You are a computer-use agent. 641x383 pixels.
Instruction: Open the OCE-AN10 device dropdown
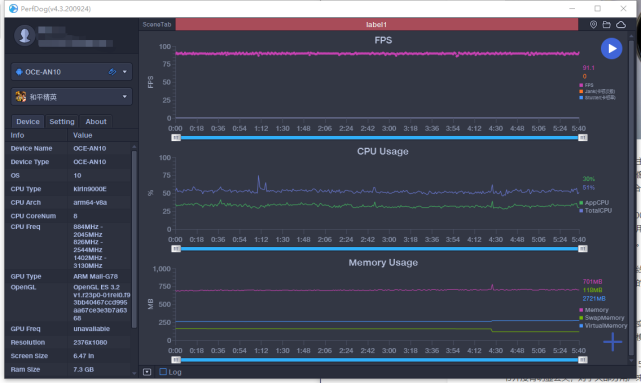coord(72,72)
